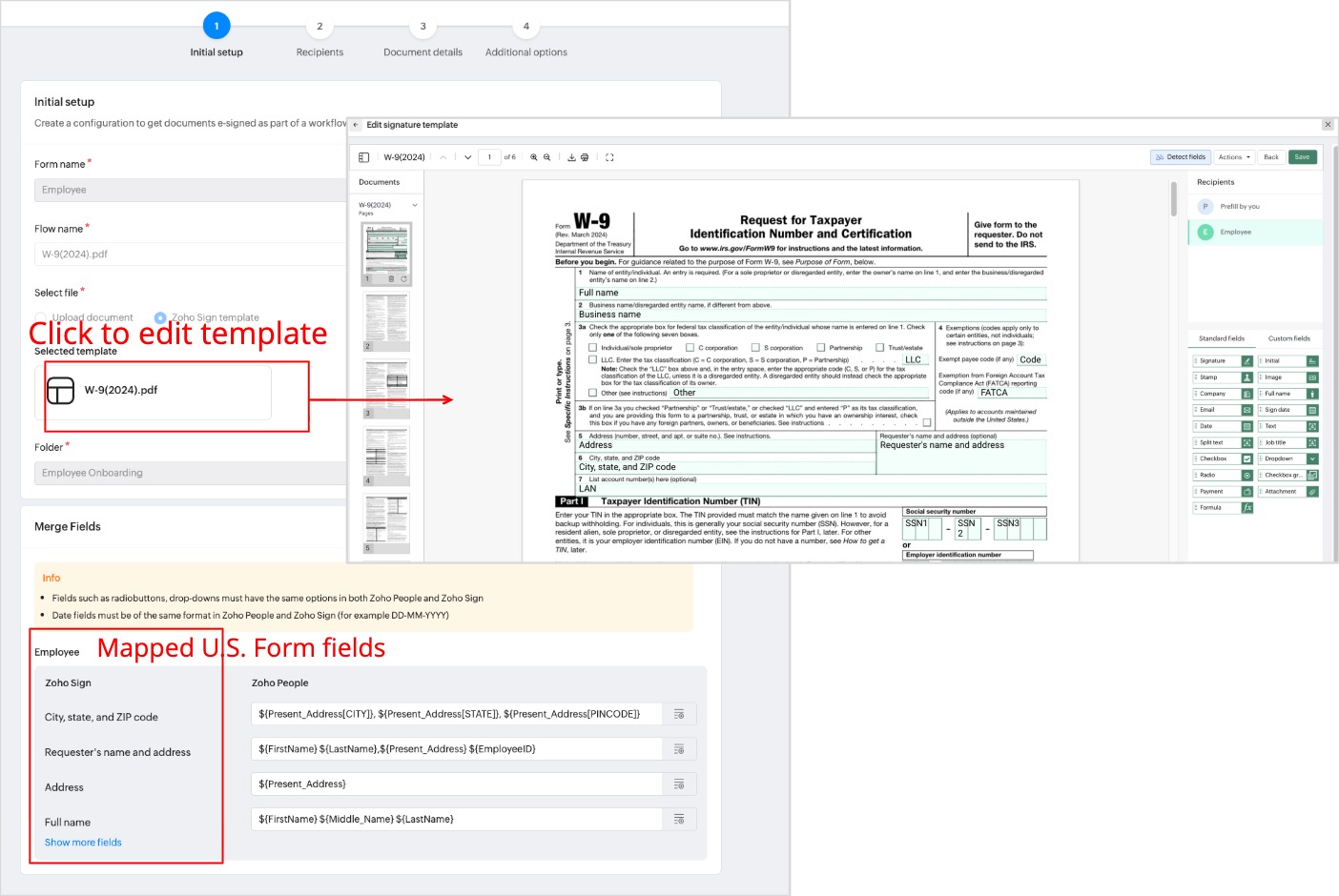Select the page 2 thumbnail
Image resolution: width=1339 pixels, height=896 pixels.
coord(387,322)
